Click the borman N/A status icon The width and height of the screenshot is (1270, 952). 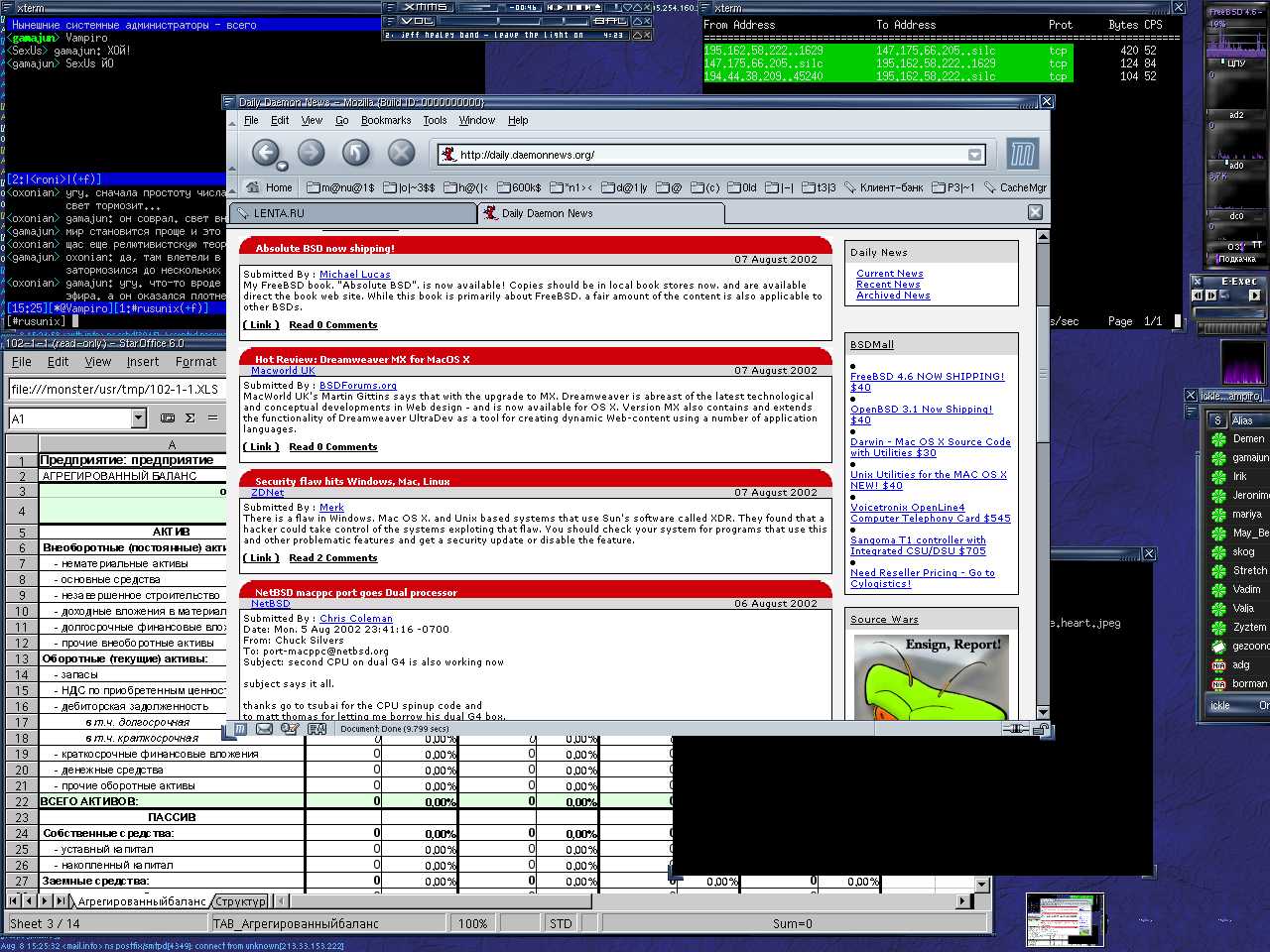pyautogui.click(x=1218, y=684)
